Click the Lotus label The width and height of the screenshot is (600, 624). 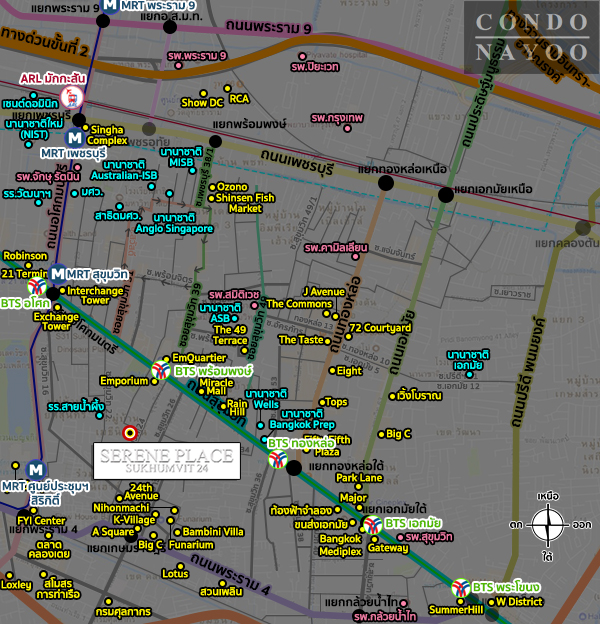pos(175,573)
